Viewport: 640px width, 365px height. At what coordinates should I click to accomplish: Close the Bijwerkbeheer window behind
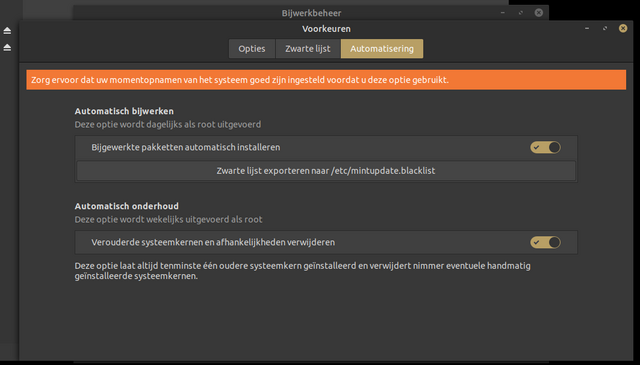(x=539, y=13)
